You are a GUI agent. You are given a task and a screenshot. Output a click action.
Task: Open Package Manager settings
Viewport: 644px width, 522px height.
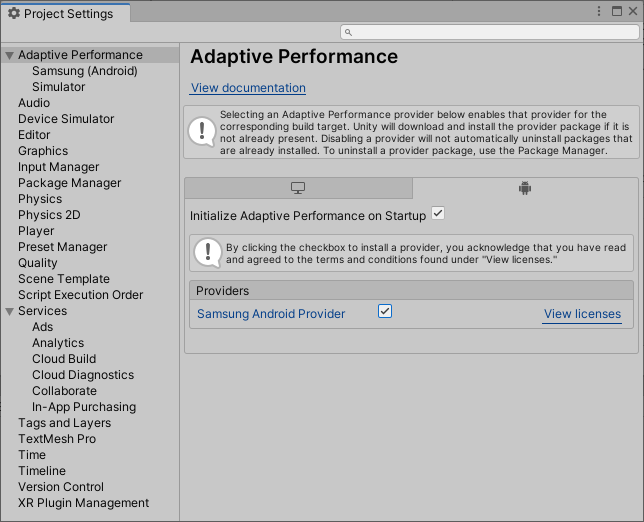click(69, 183)
